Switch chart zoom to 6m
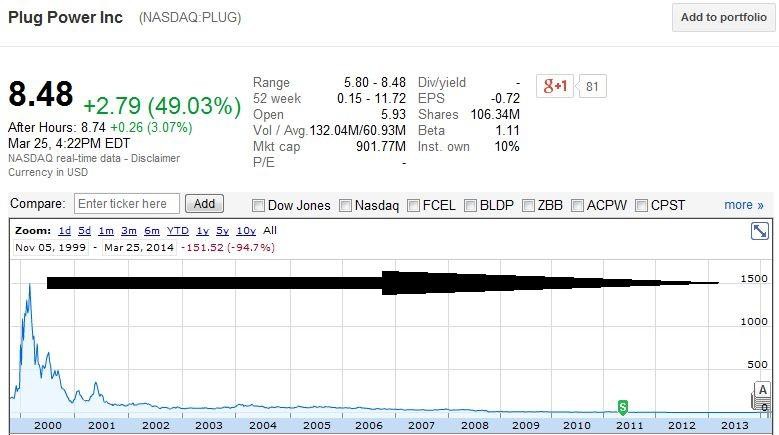The width and height of the screenshot is (779, 435). click(151, 230)
